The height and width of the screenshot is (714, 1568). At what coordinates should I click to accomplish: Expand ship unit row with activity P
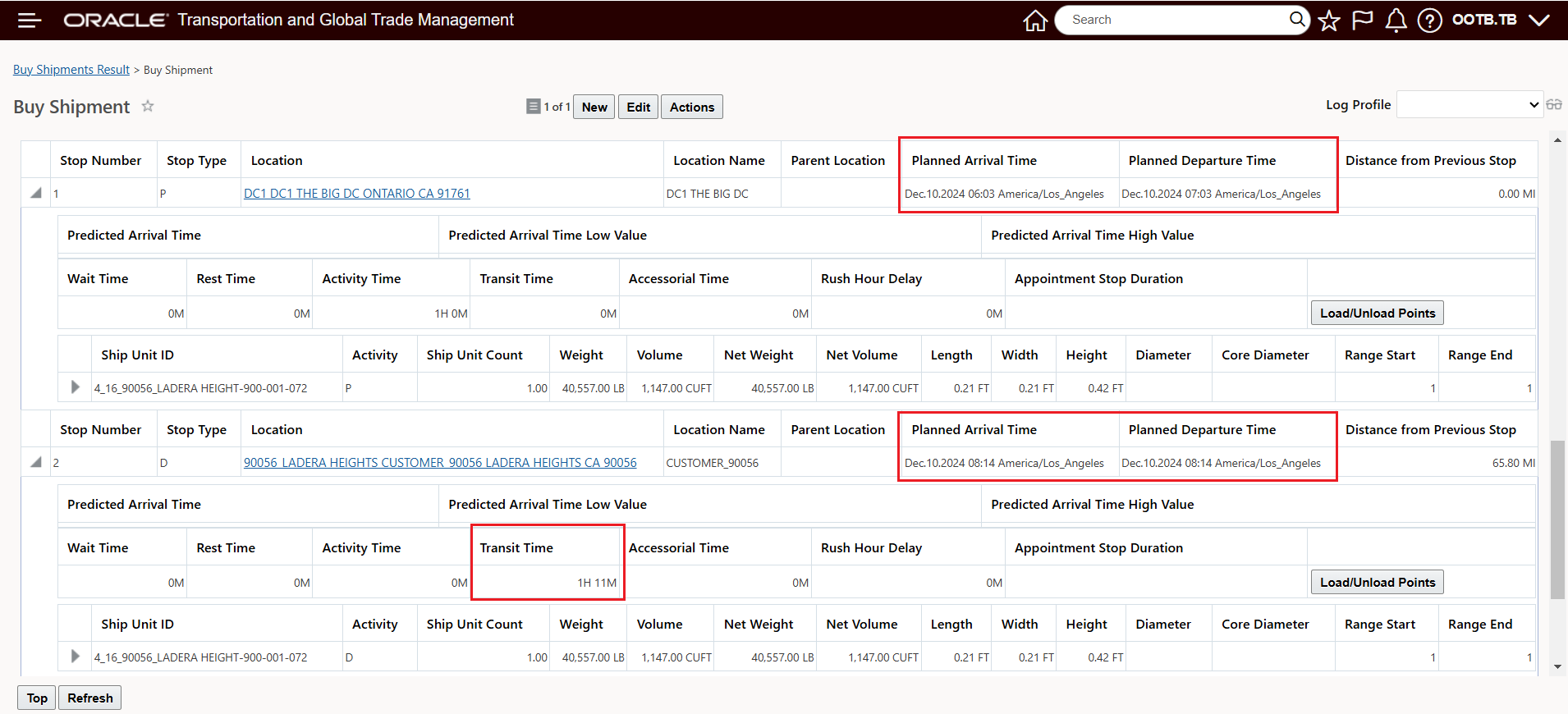76,387
